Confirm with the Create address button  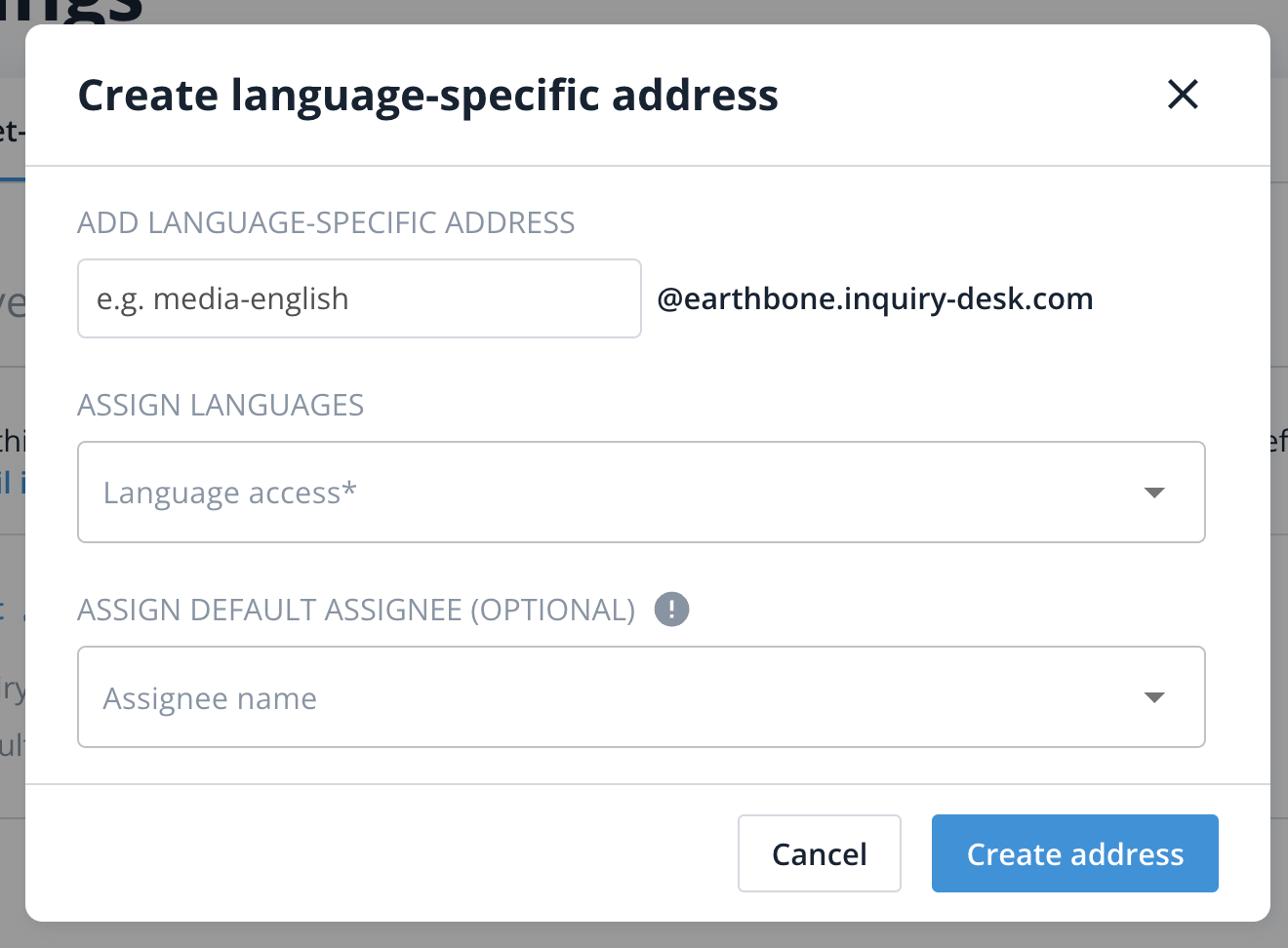(1074, 853)
